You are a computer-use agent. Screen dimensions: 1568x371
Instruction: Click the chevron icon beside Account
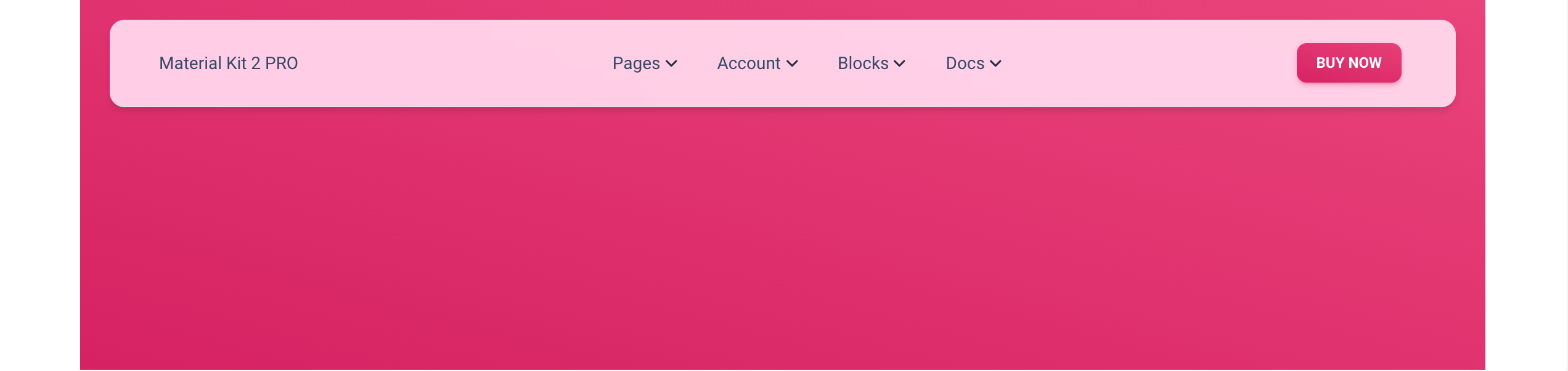[x=793, y=63]
